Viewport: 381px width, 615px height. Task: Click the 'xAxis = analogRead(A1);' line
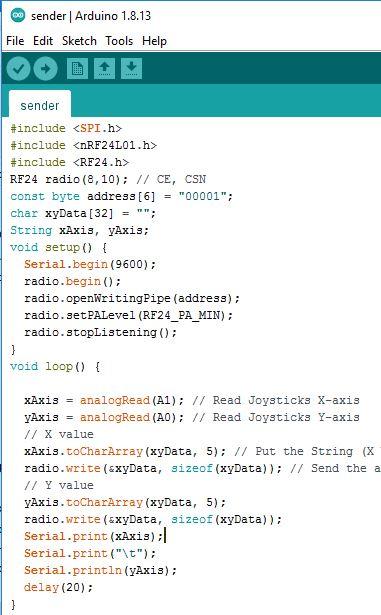click(x=104, y=400)
